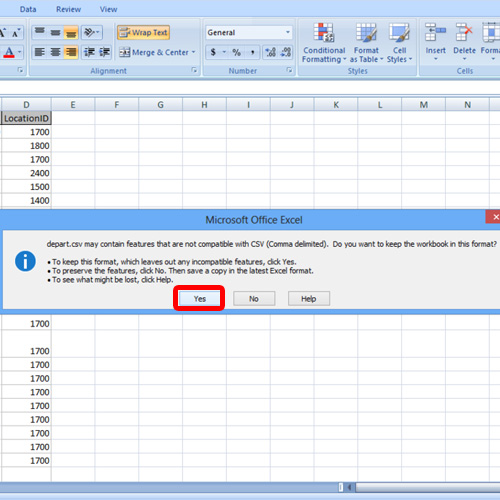Close the Microsoft Office Excel dialog
The height and width of the screenshot is (500, 500).
[494, 217]
